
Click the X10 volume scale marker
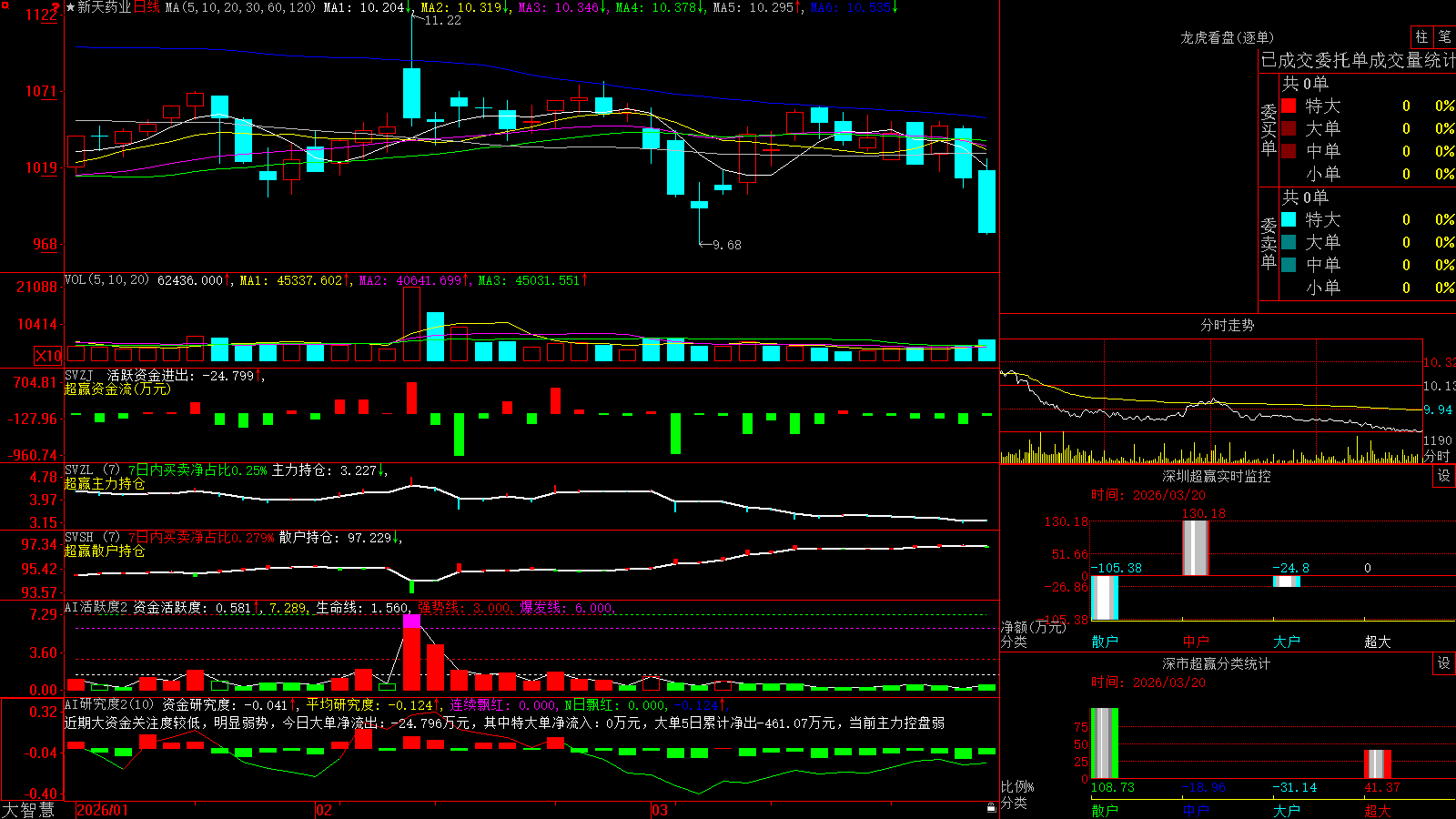tap(48, 356)
